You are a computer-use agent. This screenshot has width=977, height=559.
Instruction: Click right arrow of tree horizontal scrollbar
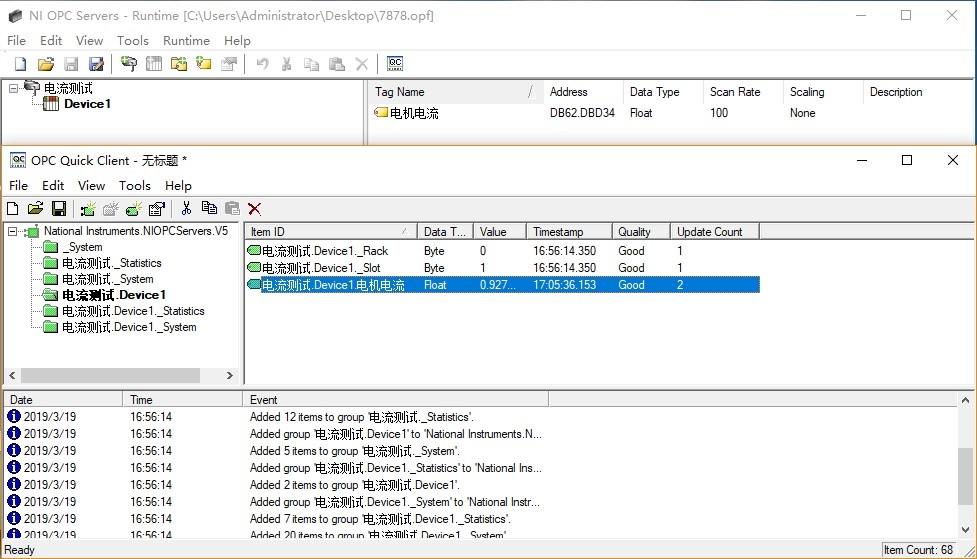(x=229, y=375)
